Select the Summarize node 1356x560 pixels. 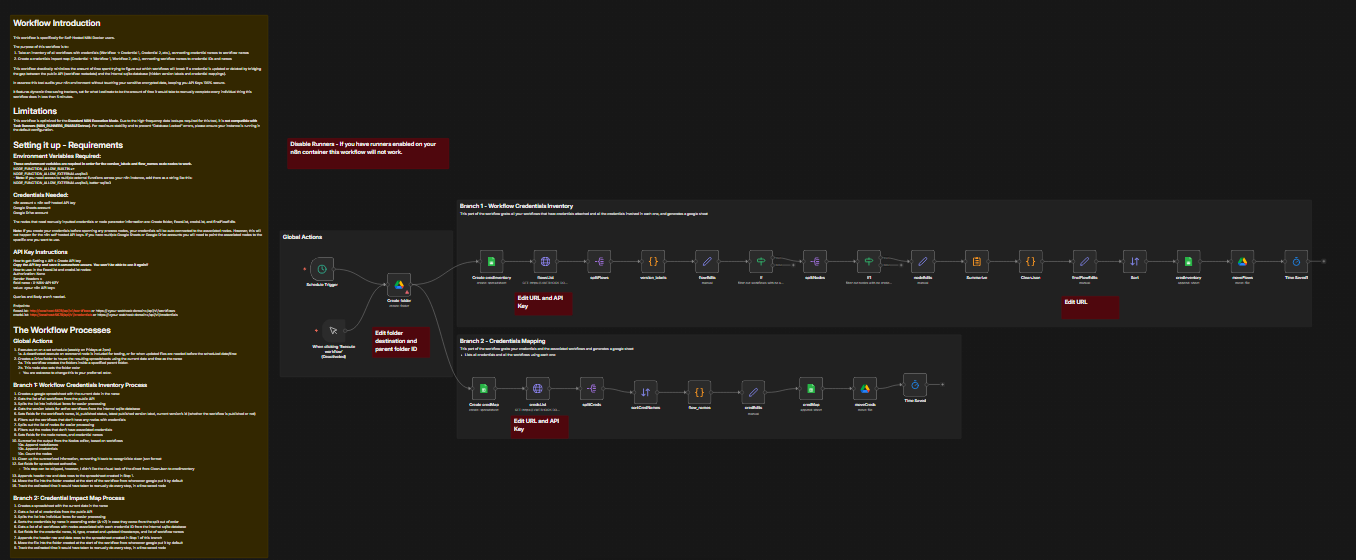click(x=978, y=261)
